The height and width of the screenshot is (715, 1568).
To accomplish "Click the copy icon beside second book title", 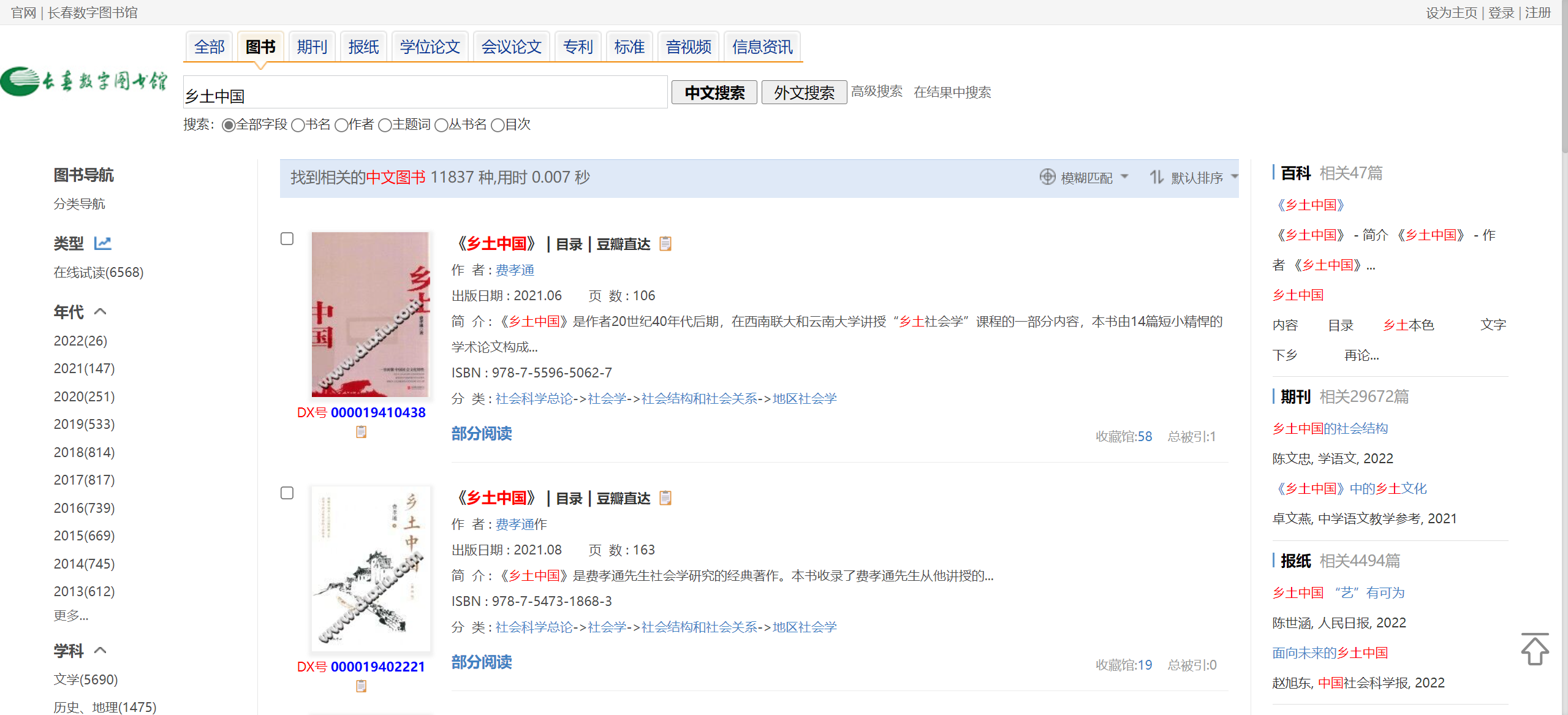I will 665,498.
